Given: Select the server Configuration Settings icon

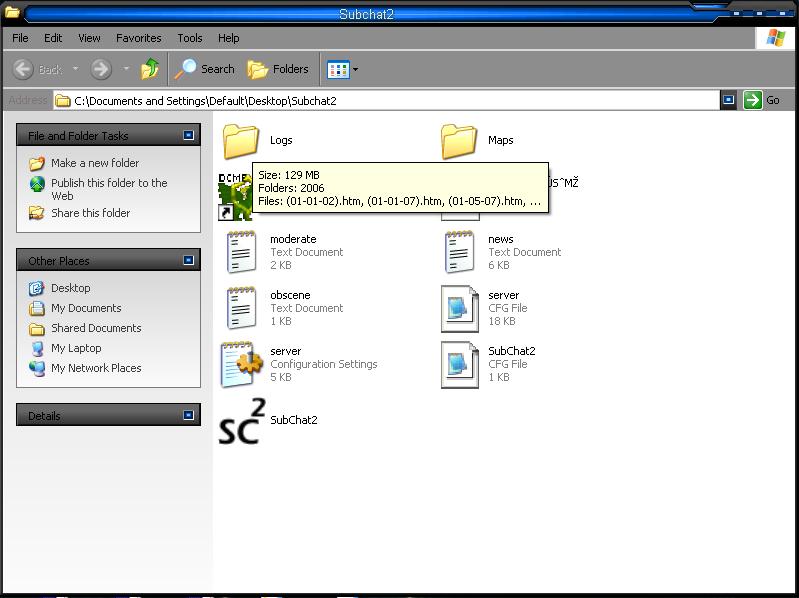Looking at the screenshot, I should pos(242,365).
